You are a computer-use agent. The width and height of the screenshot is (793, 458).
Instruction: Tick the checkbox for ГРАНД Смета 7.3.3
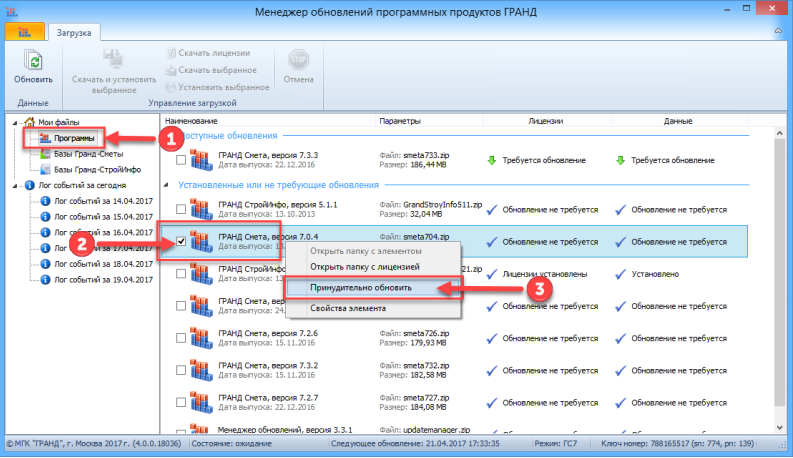pos(181,160)
